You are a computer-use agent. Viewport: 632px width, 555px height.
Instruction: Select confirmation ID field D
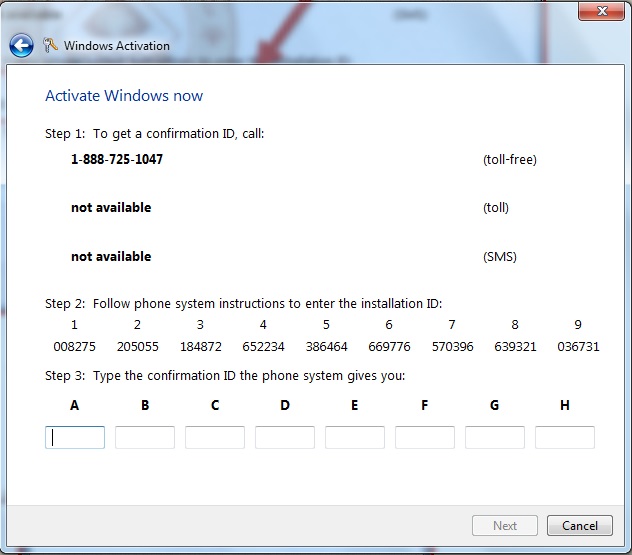285,437
